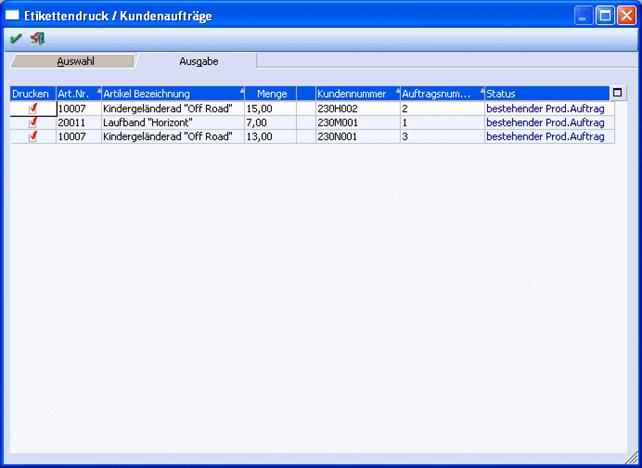
Task: Sort by Art.Nr. column header
Action: pos(76,94)
